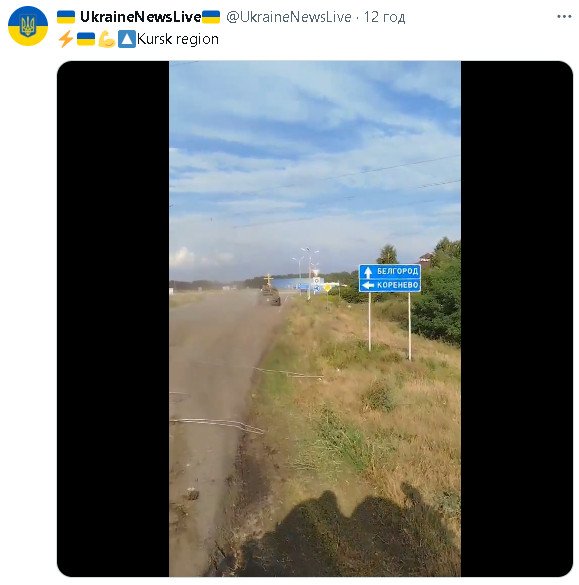Open the post timestamp "12 год"

[384, 17]
